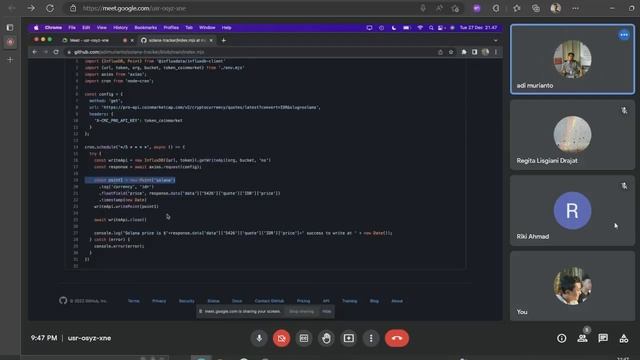The width and height of the screenshot is (640, 360).
Task: Leave the call with red hang-up button
Action: 397,338
